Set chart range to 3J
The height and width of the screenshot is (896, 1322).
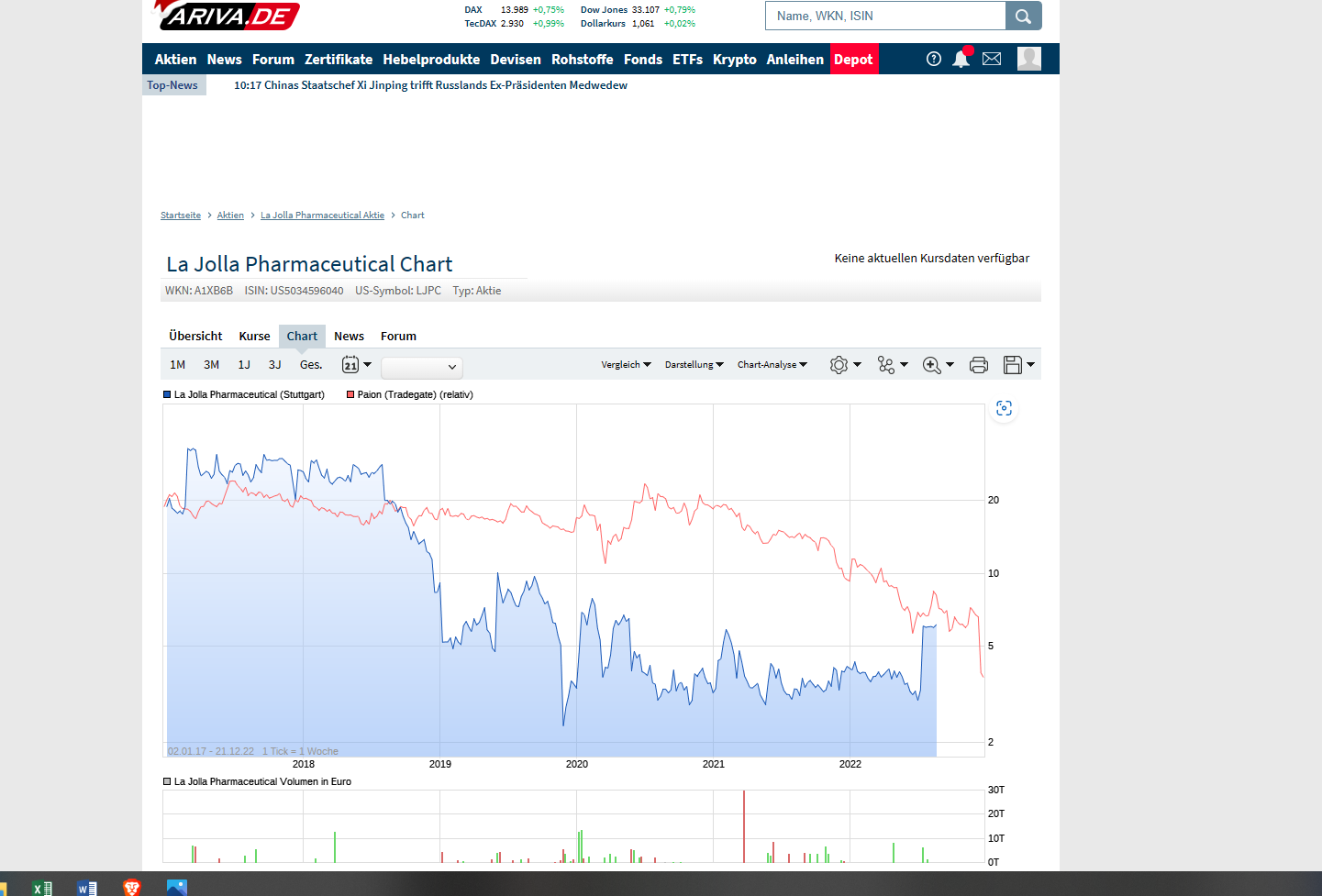coord(275,365)
